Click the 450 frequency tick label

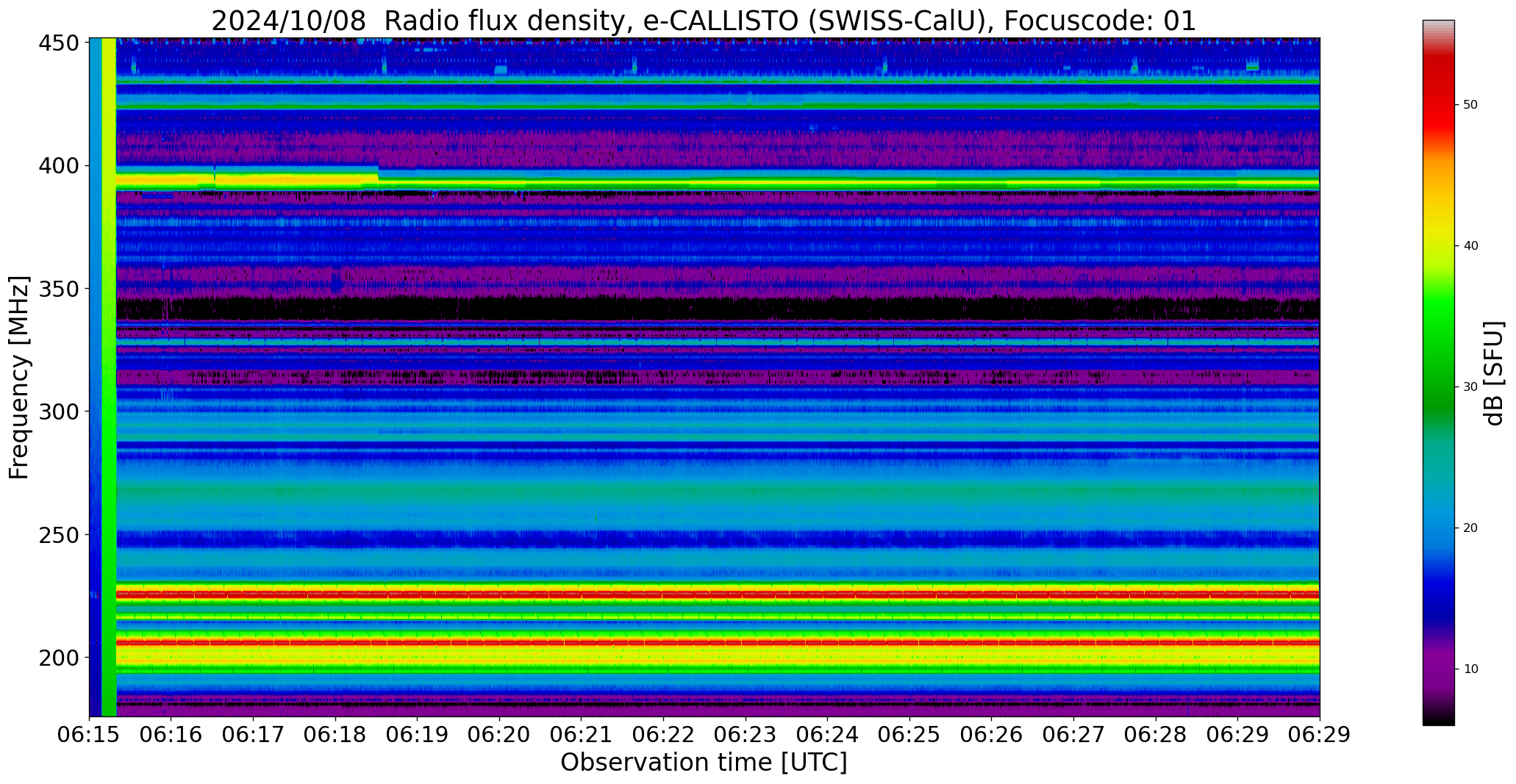pyautogui.click(x=59, y=43)
